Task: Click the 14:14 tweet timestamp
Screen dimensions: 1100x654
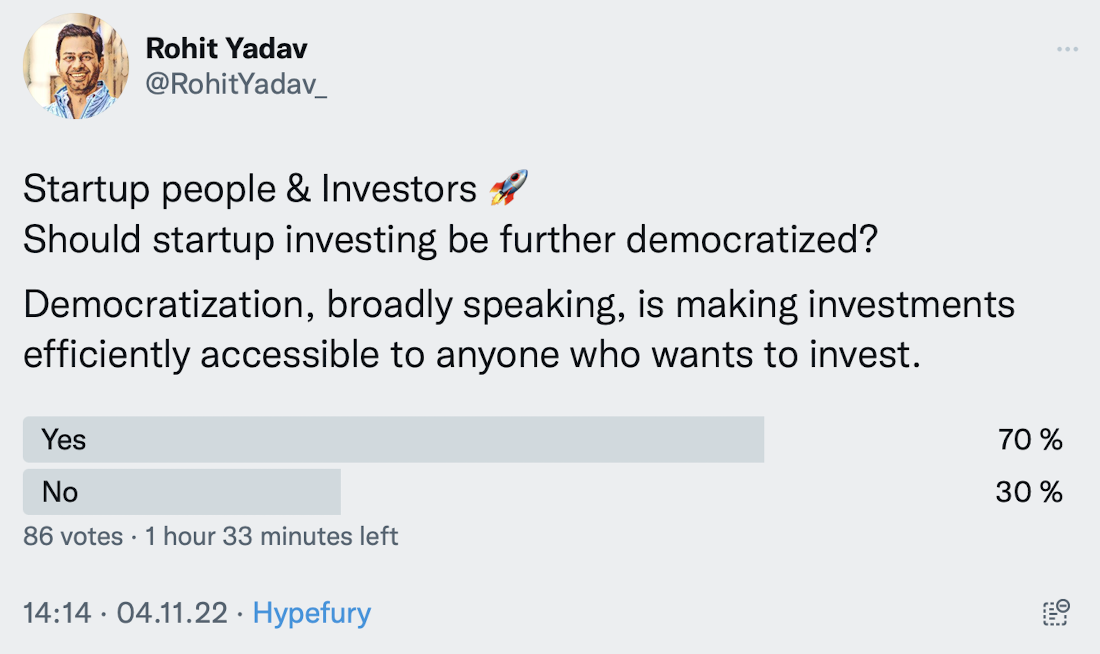Action: tap(58, 612)
